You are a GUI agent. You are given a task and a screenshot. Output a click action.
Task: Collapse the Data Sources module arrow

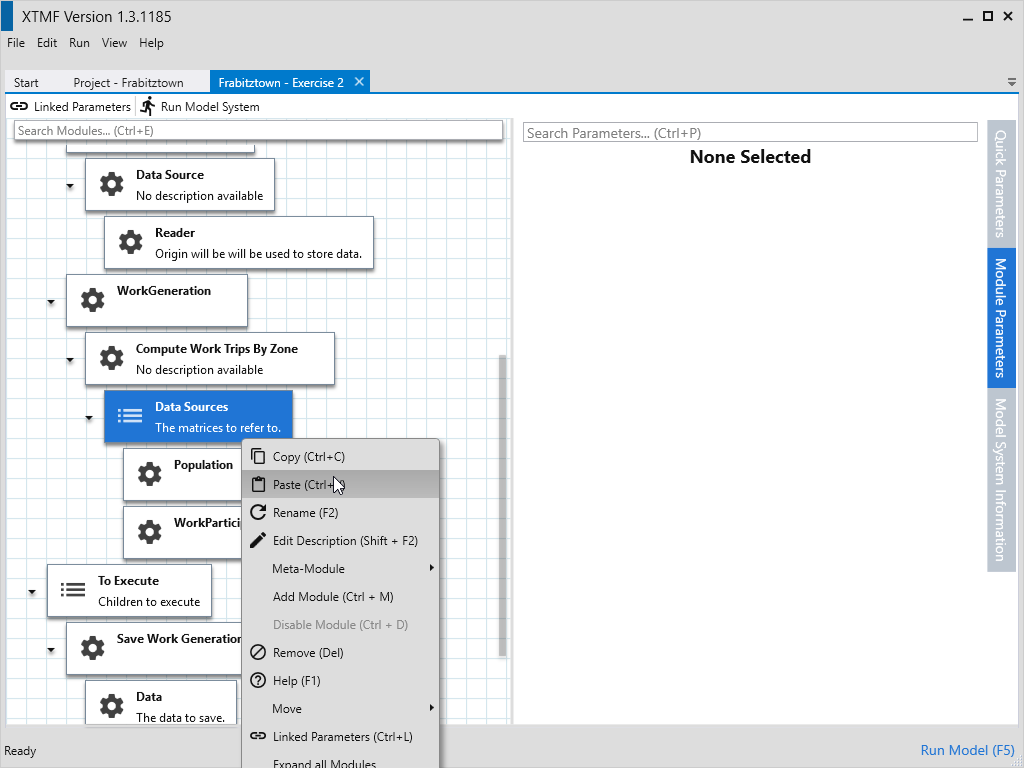pyautogui.click(x=89, y=418)
